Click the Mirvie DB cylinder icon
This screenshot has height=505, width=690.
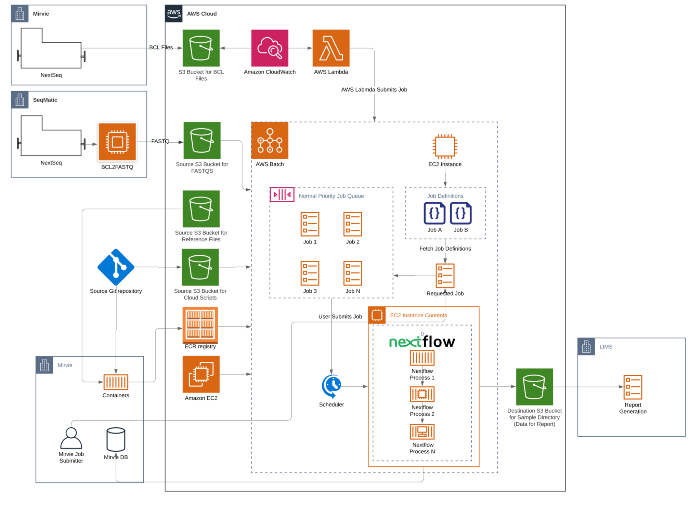click(116, 439)
